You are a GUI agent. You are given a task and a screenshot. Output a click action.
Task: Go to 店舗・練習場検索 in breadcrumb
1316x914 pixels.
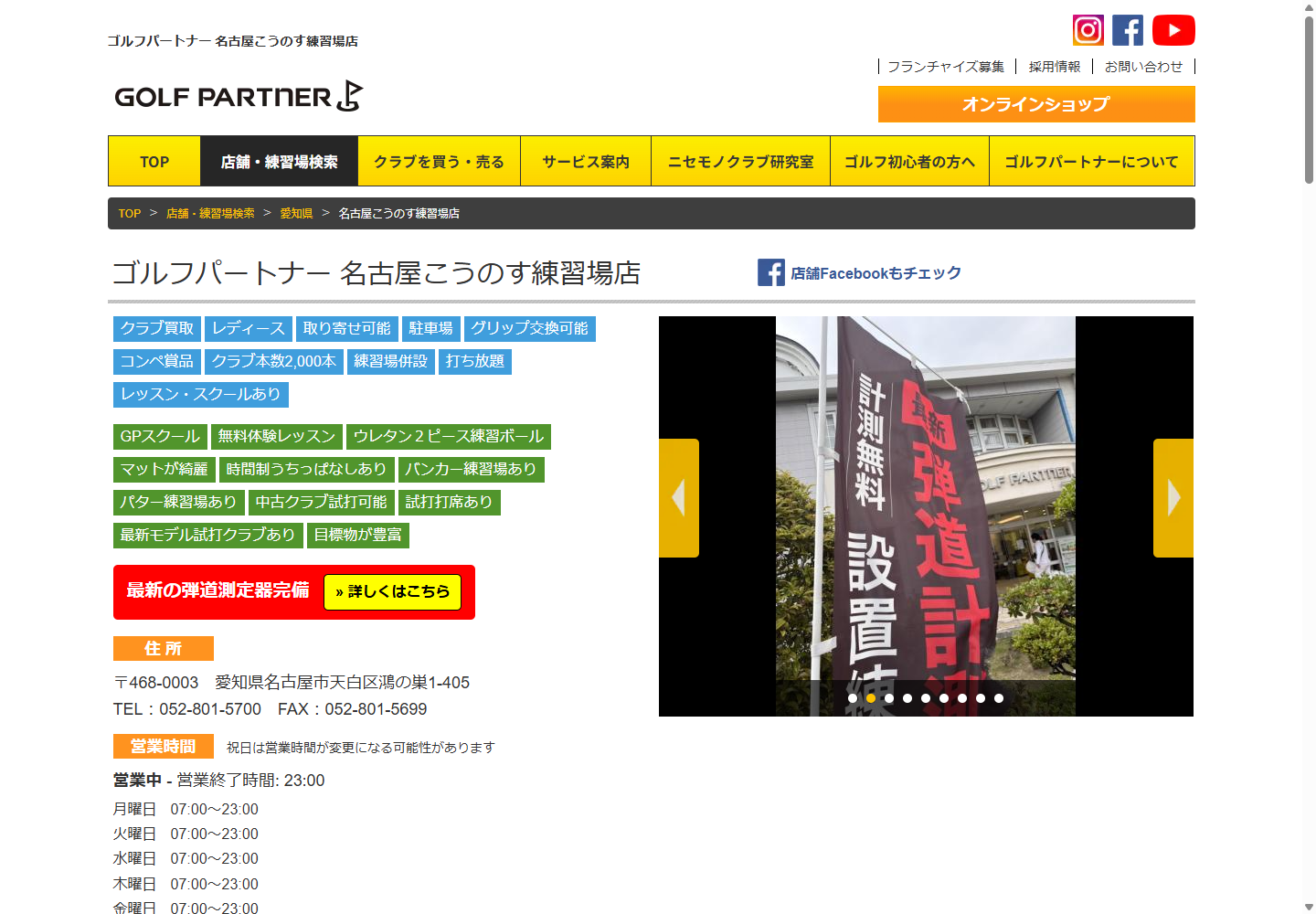pyautogui.click(x=210, y=214)
